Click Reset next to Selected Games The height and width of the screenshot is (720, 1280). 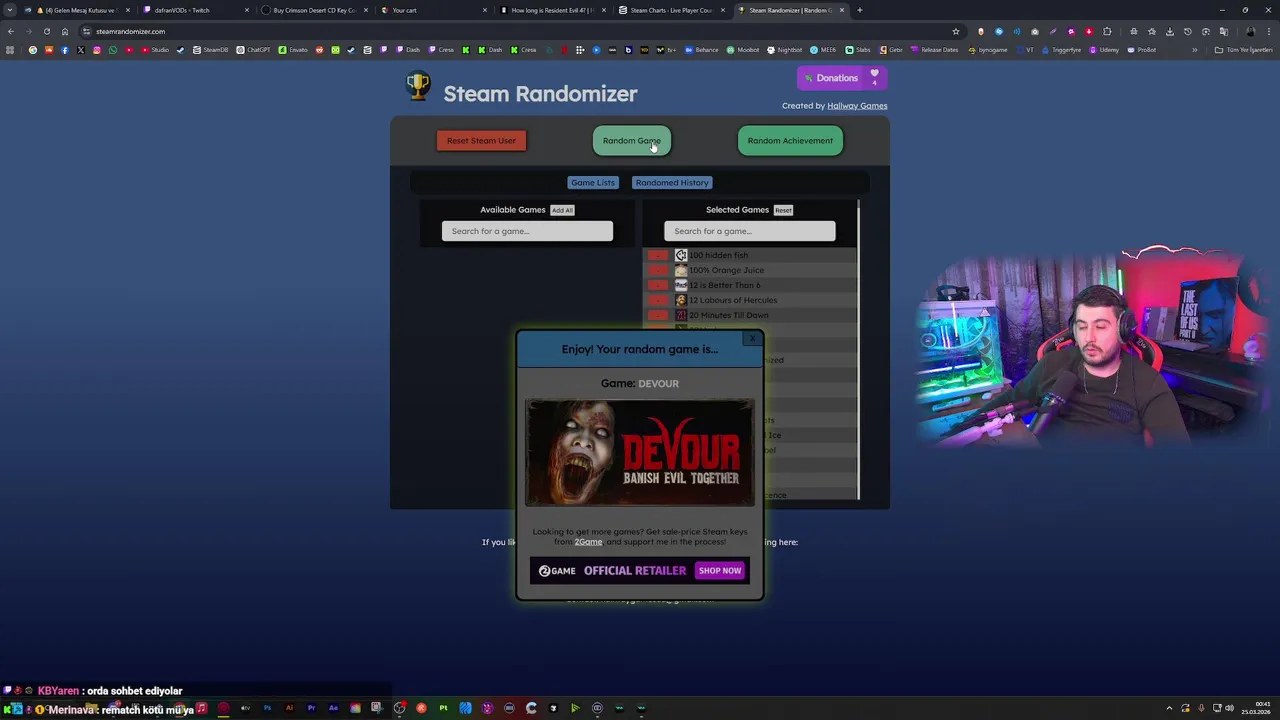tap(783, 210)
